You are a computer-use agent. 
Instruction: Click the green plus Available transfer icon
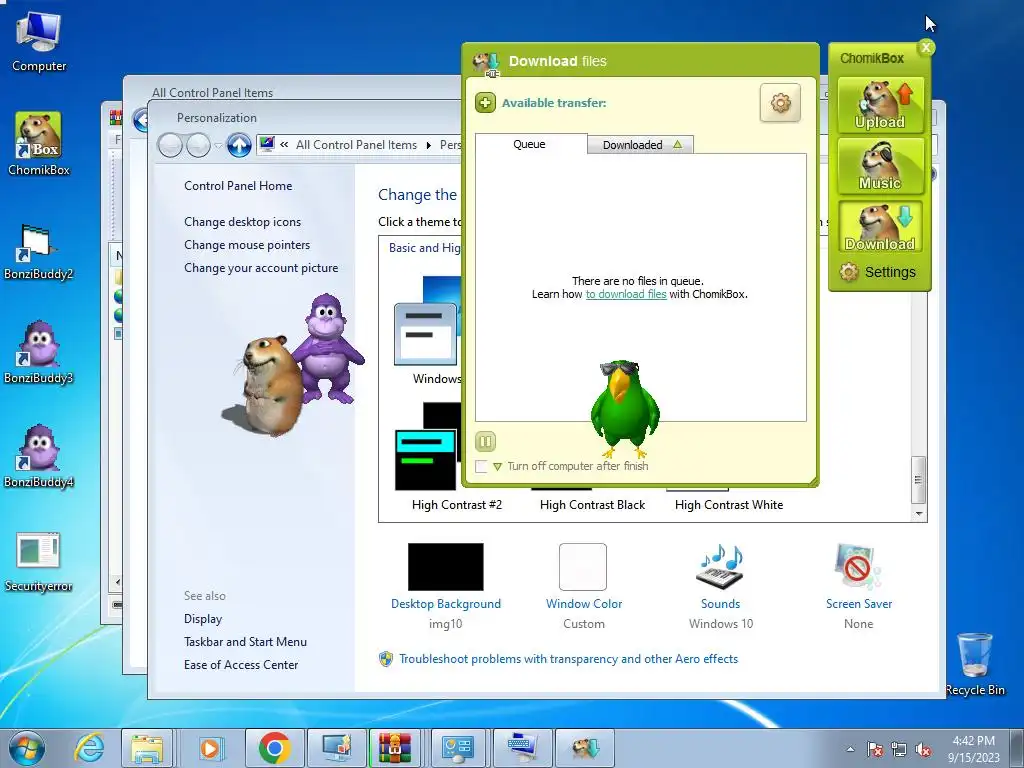tap(485, 103)
